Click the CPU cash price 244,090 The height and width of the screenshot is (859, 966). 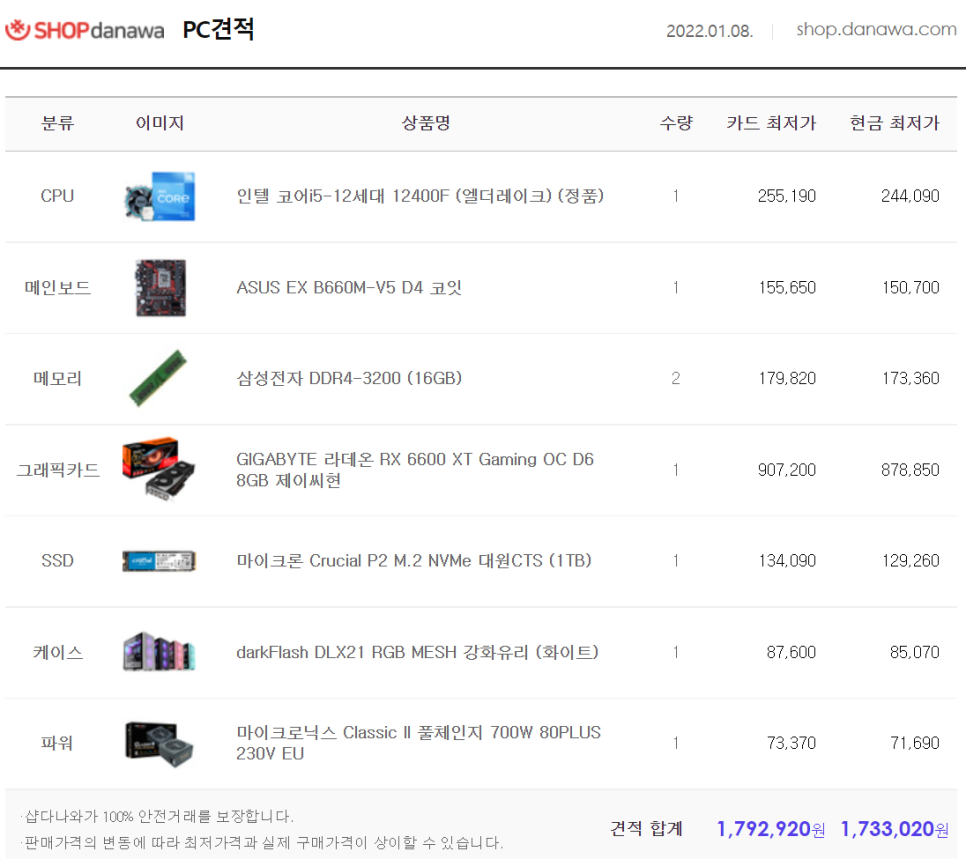click(910, 196)
